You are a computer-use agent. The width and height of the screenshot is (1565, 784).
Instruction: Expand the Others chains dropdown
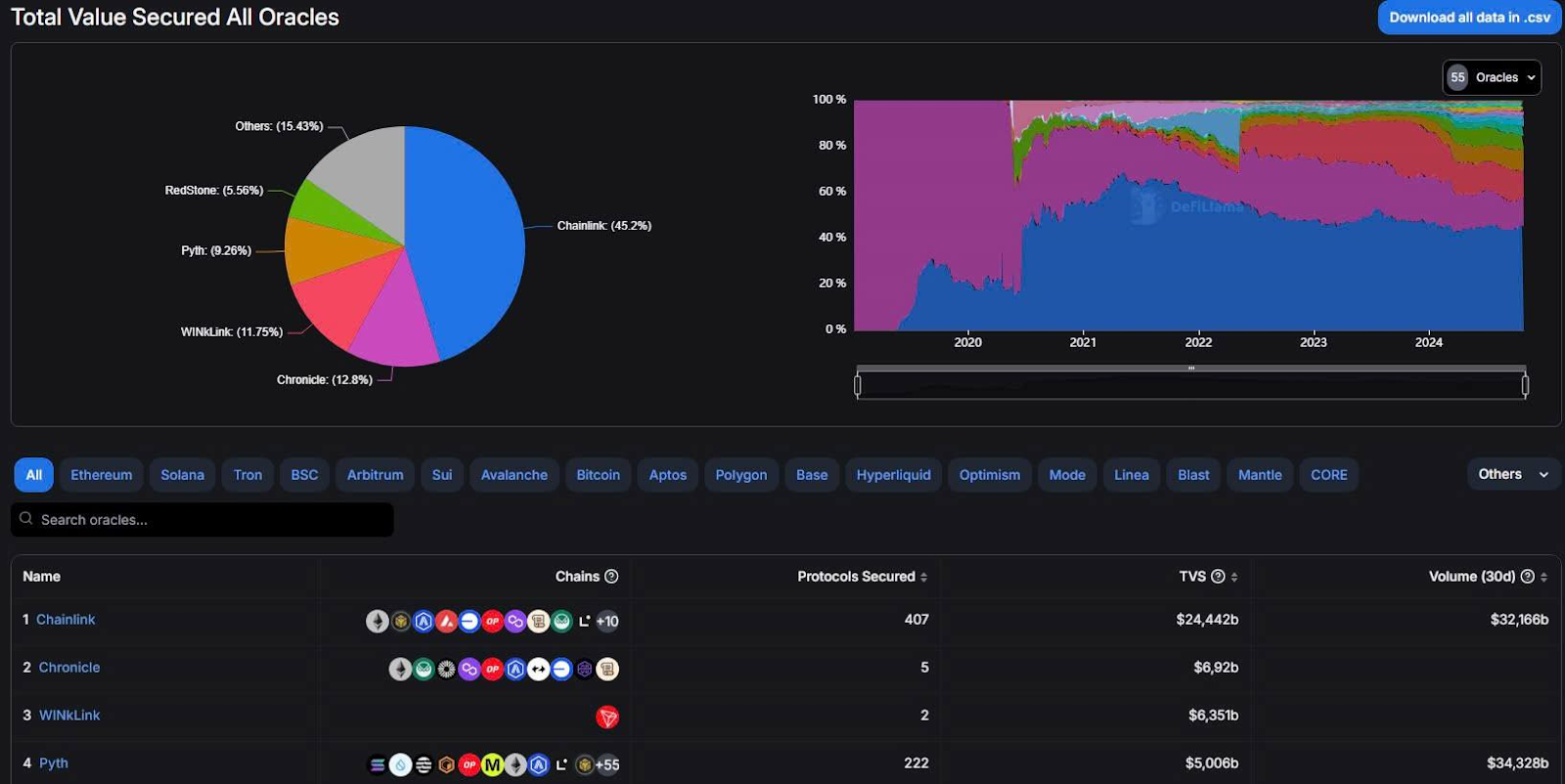[x=1513, y=474]
